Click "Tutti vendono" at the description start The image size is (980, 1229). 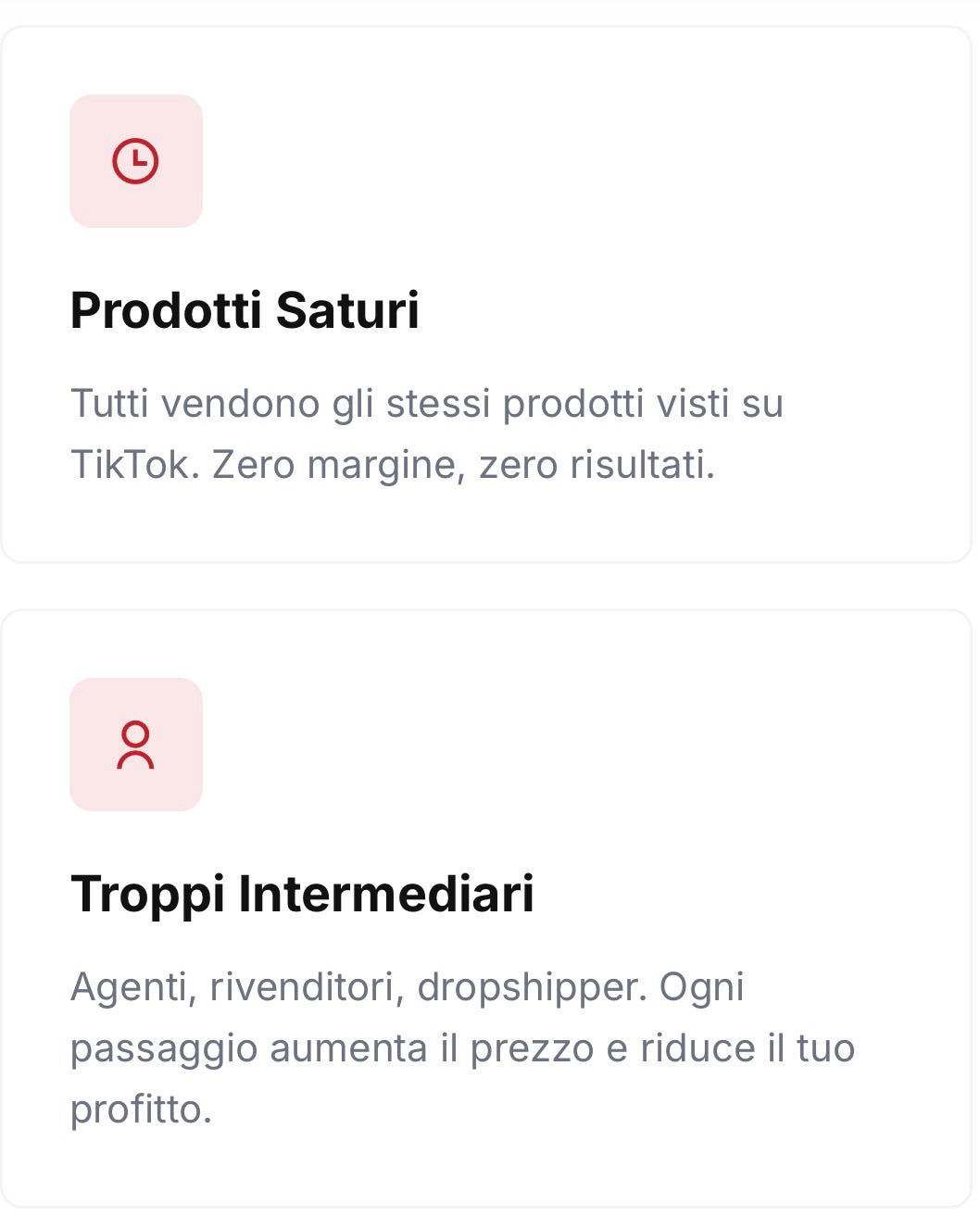[x=195, y=404]
